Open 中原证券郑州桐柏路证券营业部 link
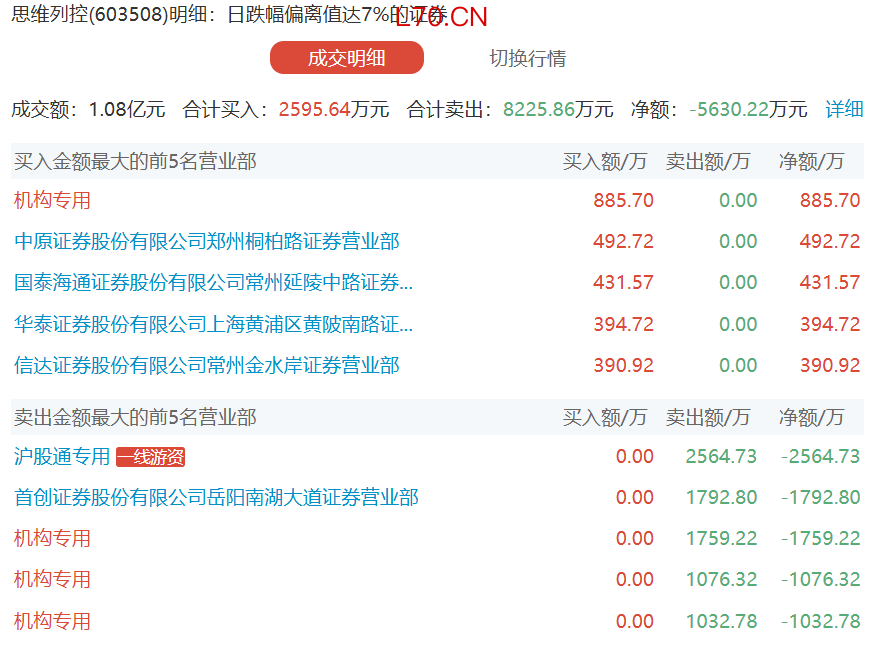Viewport: 884px width, 655px height. 206,241
